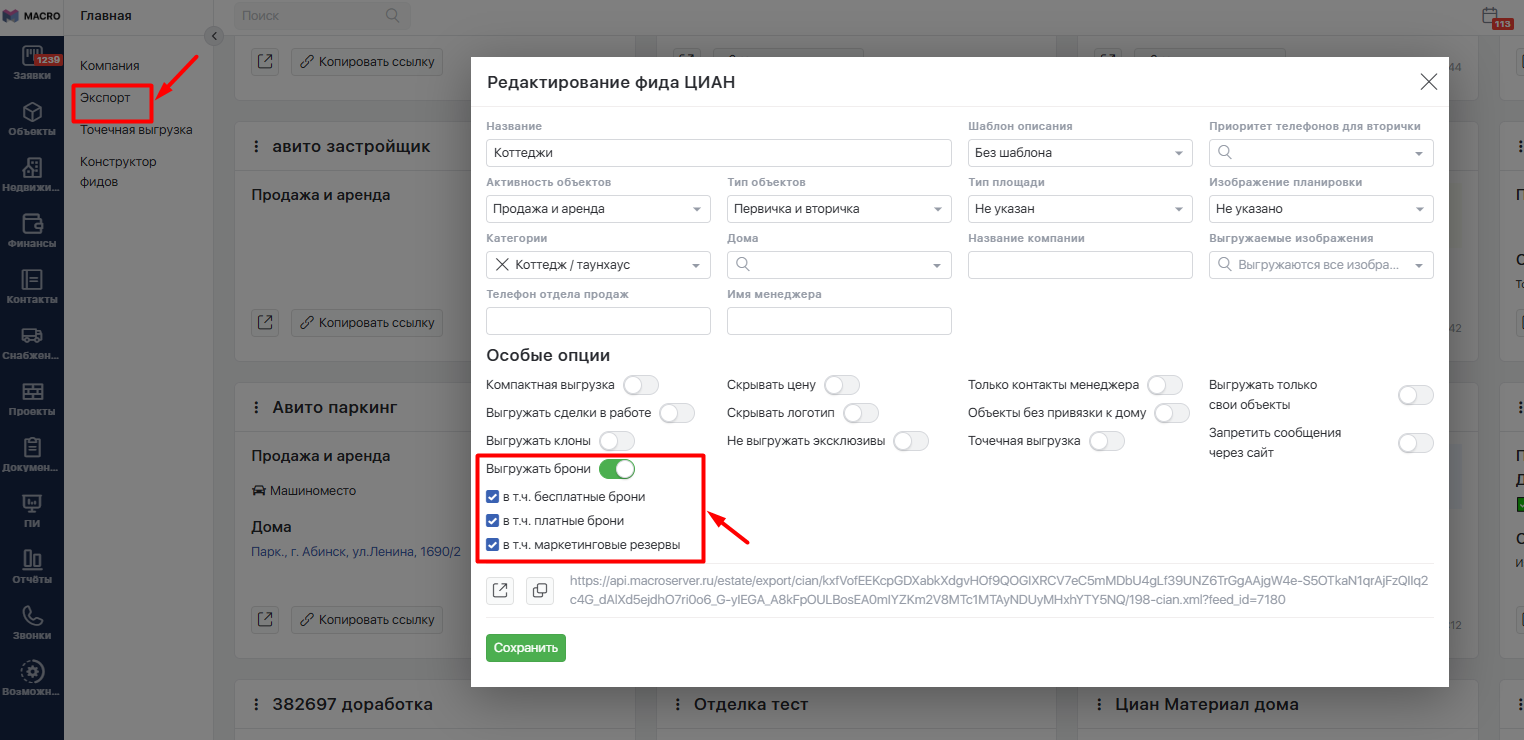
Task: Open the Контакты sidebar icon
Action: (32, 286)
